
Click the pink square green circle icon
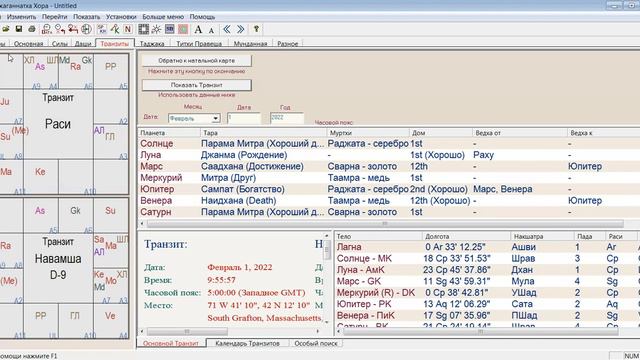point(183,29)
